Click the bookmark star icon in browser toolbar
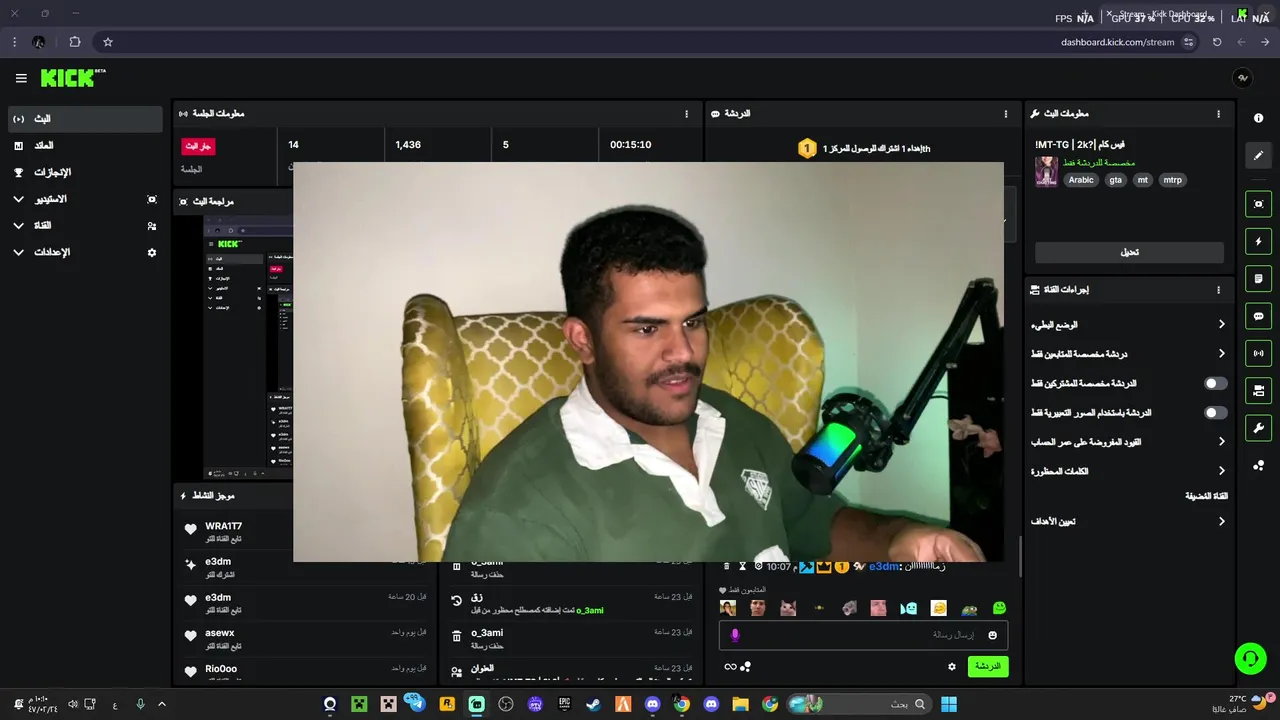Screen dimensions: 1280x720 [108, 42]
